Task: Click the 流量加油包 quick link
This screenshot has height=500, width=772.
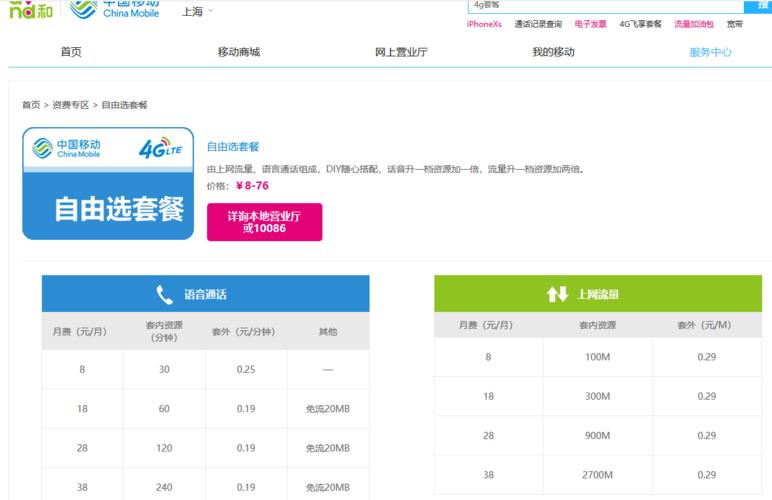Action: tap(694, 24)
